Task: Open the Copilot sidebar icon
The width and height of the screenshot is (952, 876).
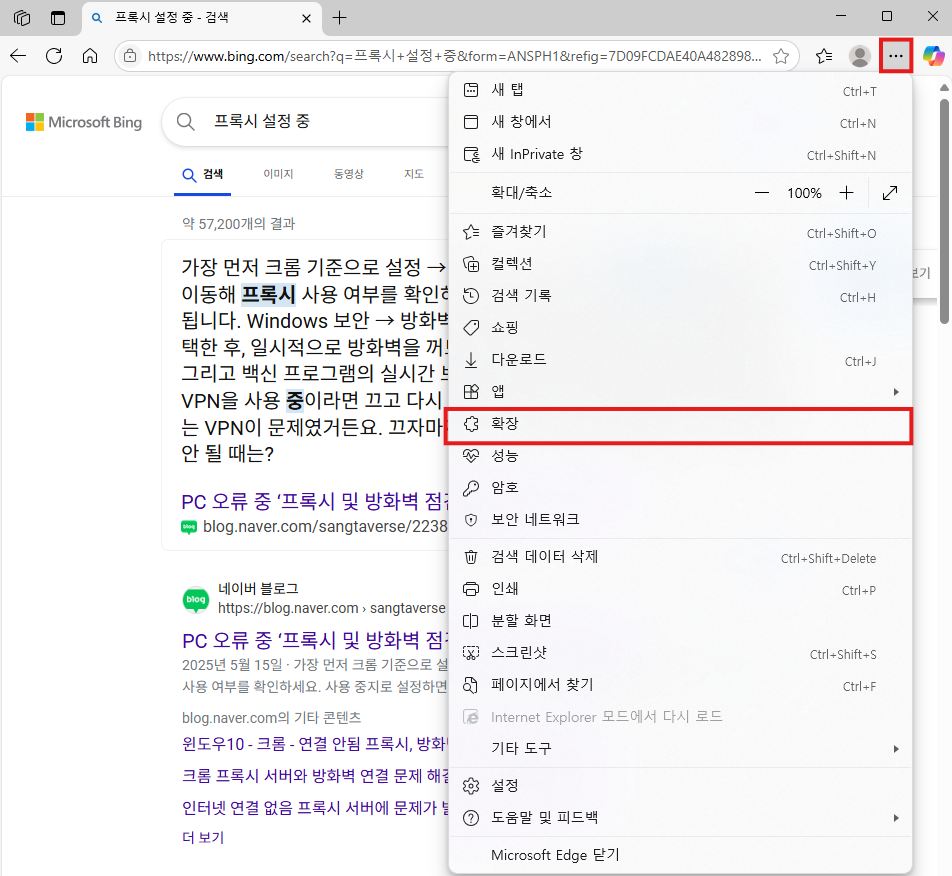Action: pos(933,56)
